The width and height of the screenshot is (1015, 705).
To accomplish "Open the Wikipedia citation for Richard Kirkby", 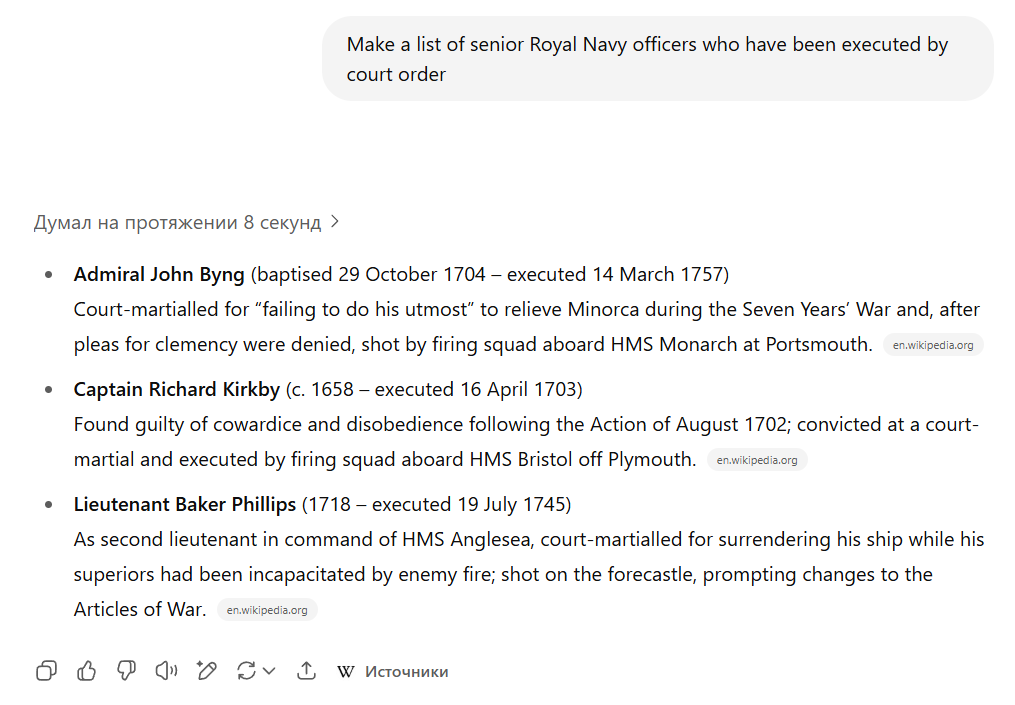I will pyautogui.click(x=757, y=460).
